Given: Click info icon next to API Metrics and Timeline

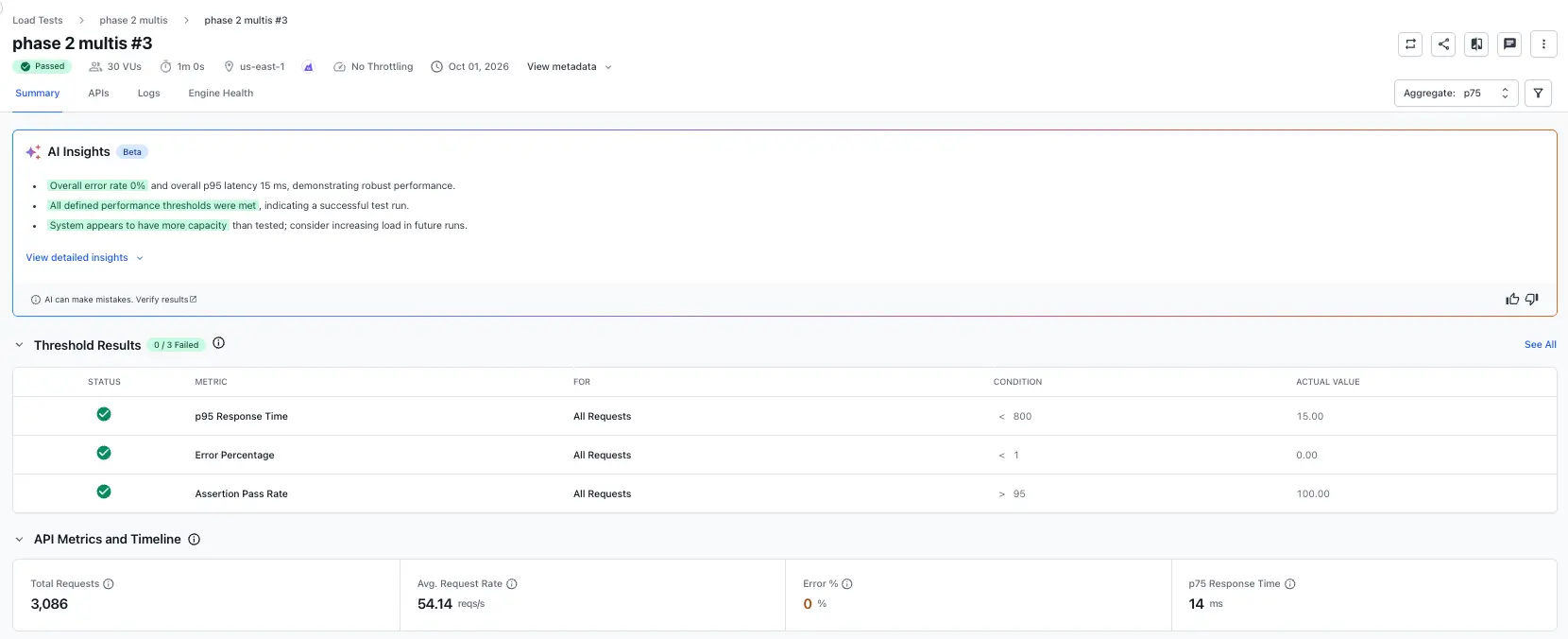Looking at the screenshot, I should (x=194, y=540).
